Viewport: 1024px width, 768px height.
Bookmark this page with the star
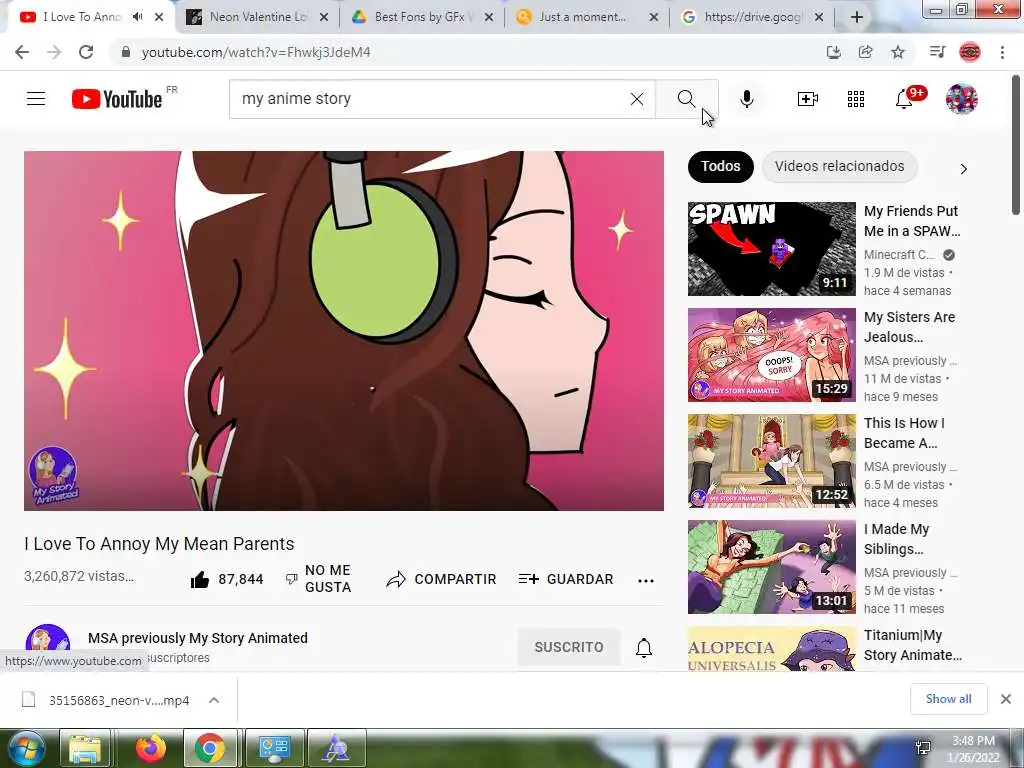tap(898, 52)
